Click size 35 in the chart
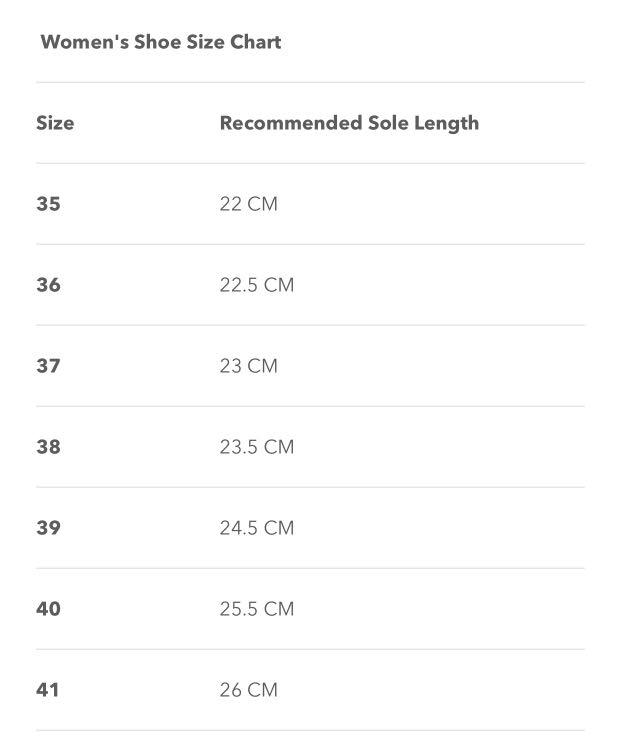621x752 pixels. pyautogui.click(x=48, y=204)
